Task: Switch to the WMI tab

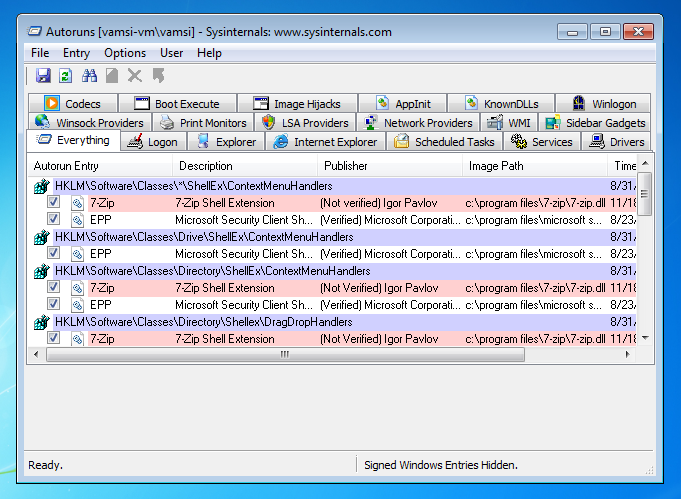Action: pos(509,122)
